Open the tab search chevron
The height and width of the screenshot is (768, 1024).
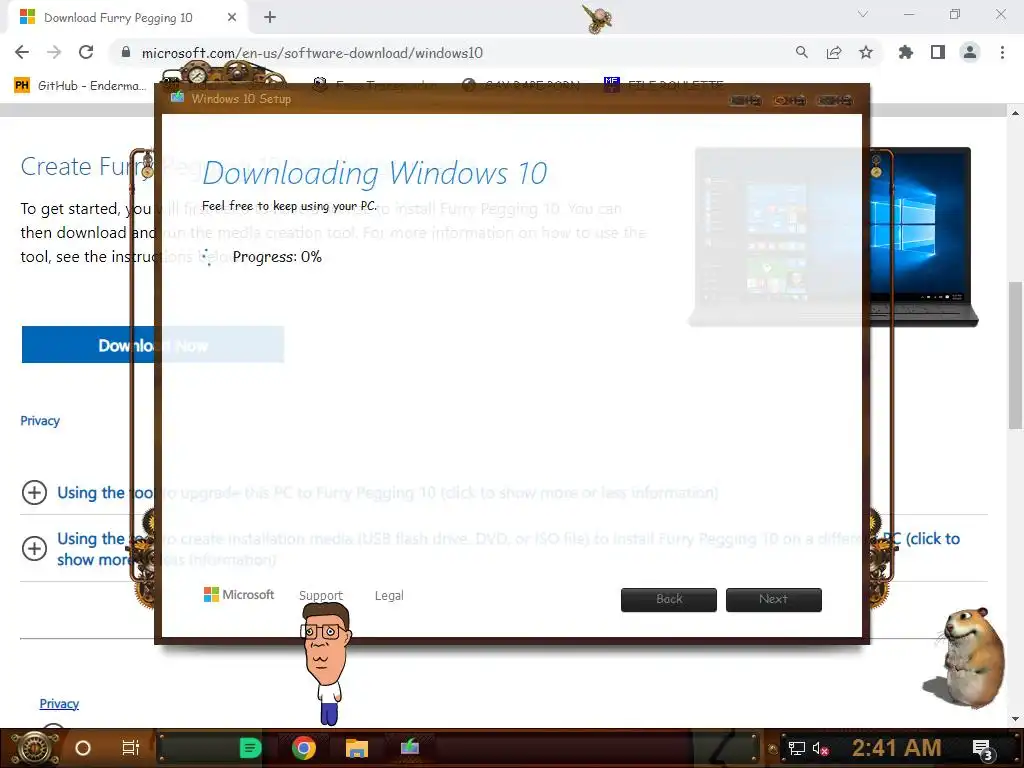[x=863, y=14]
